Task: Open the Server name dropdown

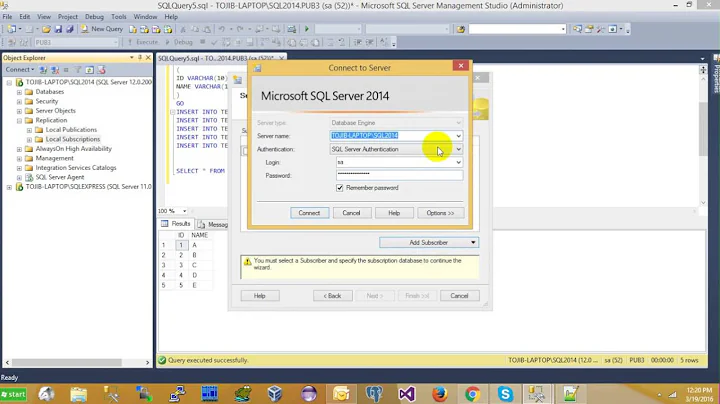Action: [x=458, y=136]
